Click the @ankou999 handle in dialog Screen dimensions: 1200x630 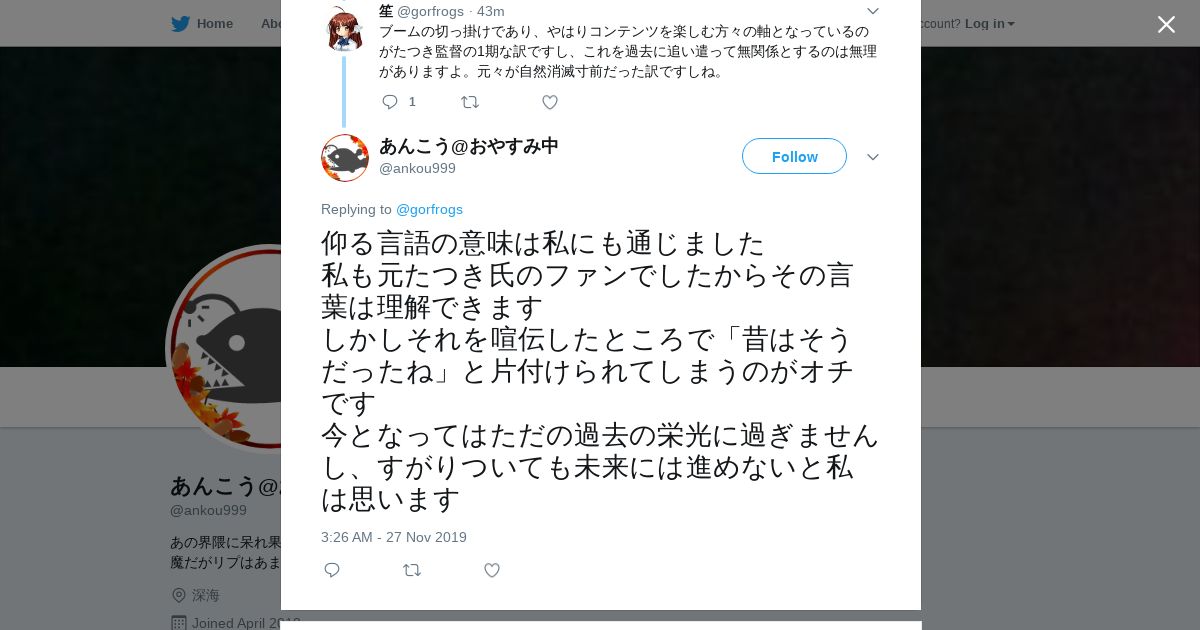tap(417, 168)
